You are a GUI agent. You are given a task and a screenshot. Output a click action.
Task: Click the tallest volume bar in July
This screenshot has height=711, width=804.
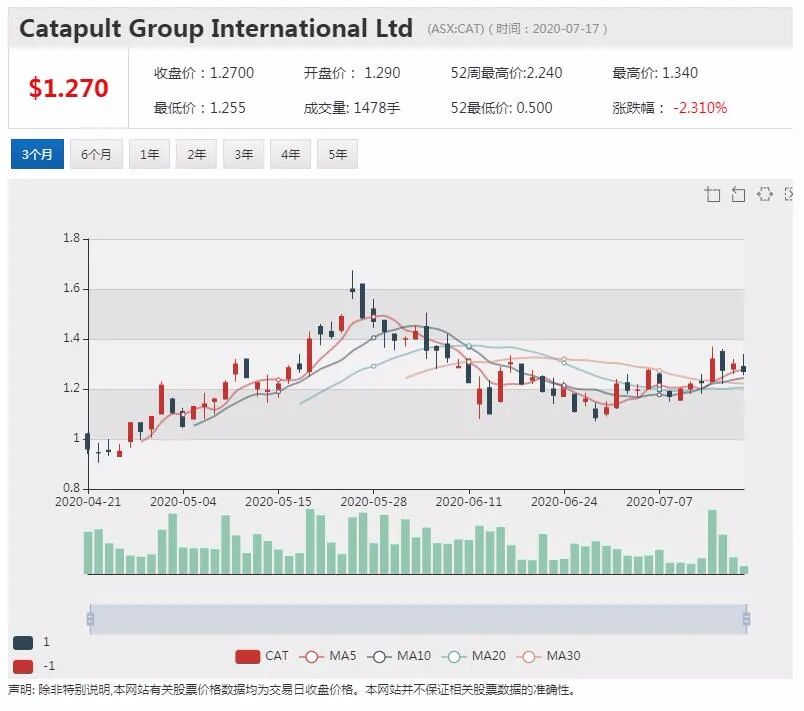(712, 541)
